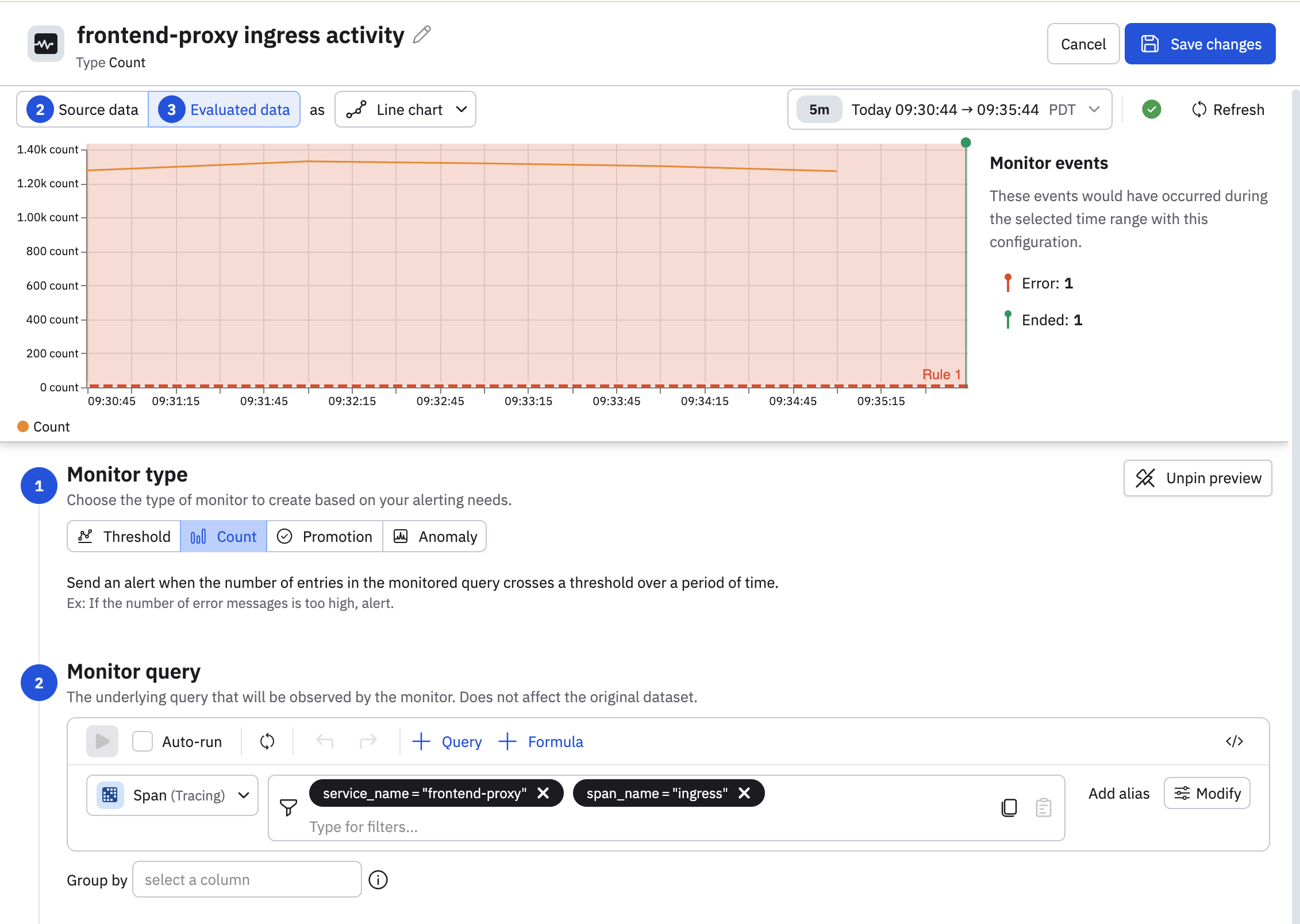Expand the time range picker dropdown

tap(1094, 109)
